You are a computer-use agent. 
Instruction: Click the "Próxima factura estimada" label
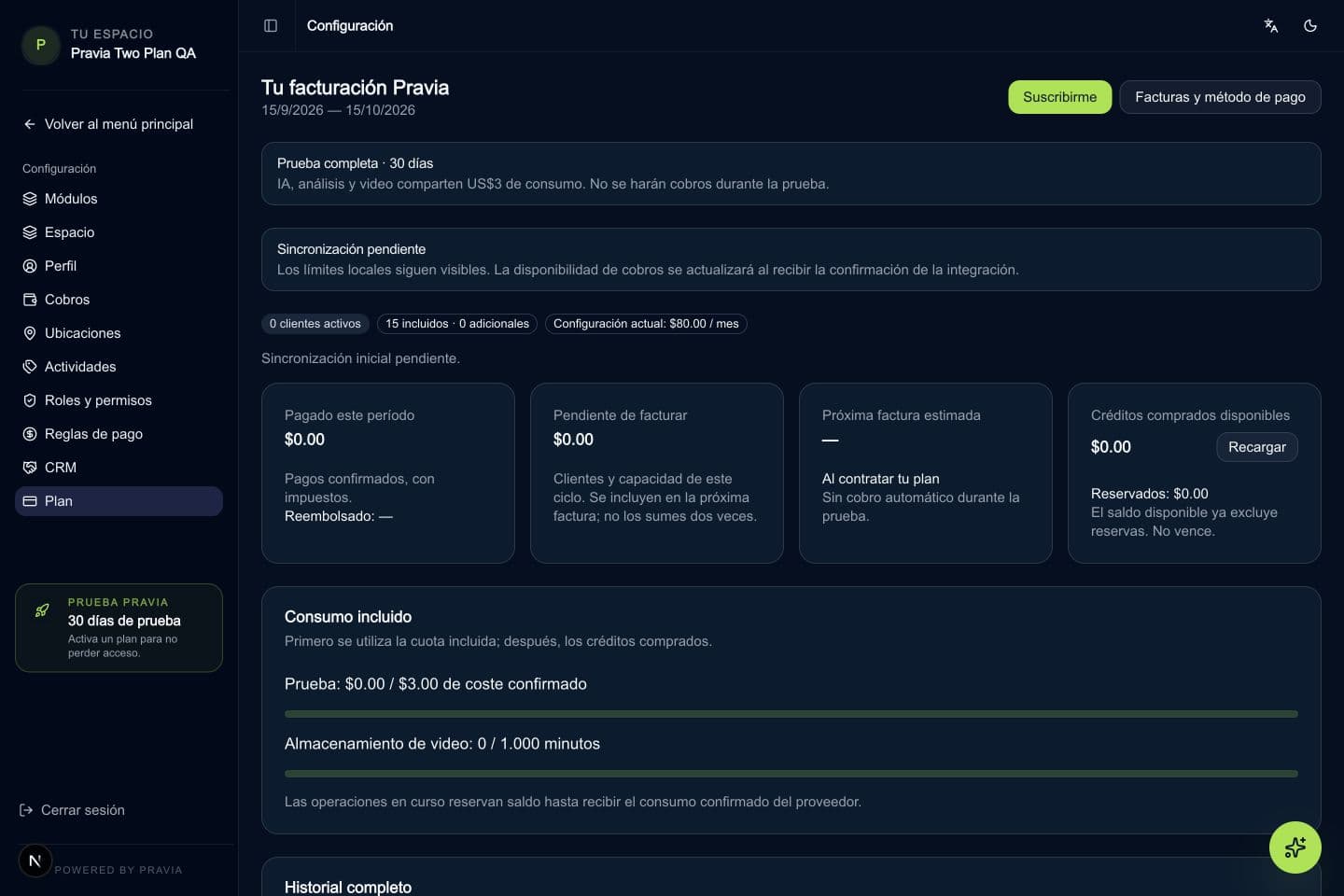[x=901, y=415]
